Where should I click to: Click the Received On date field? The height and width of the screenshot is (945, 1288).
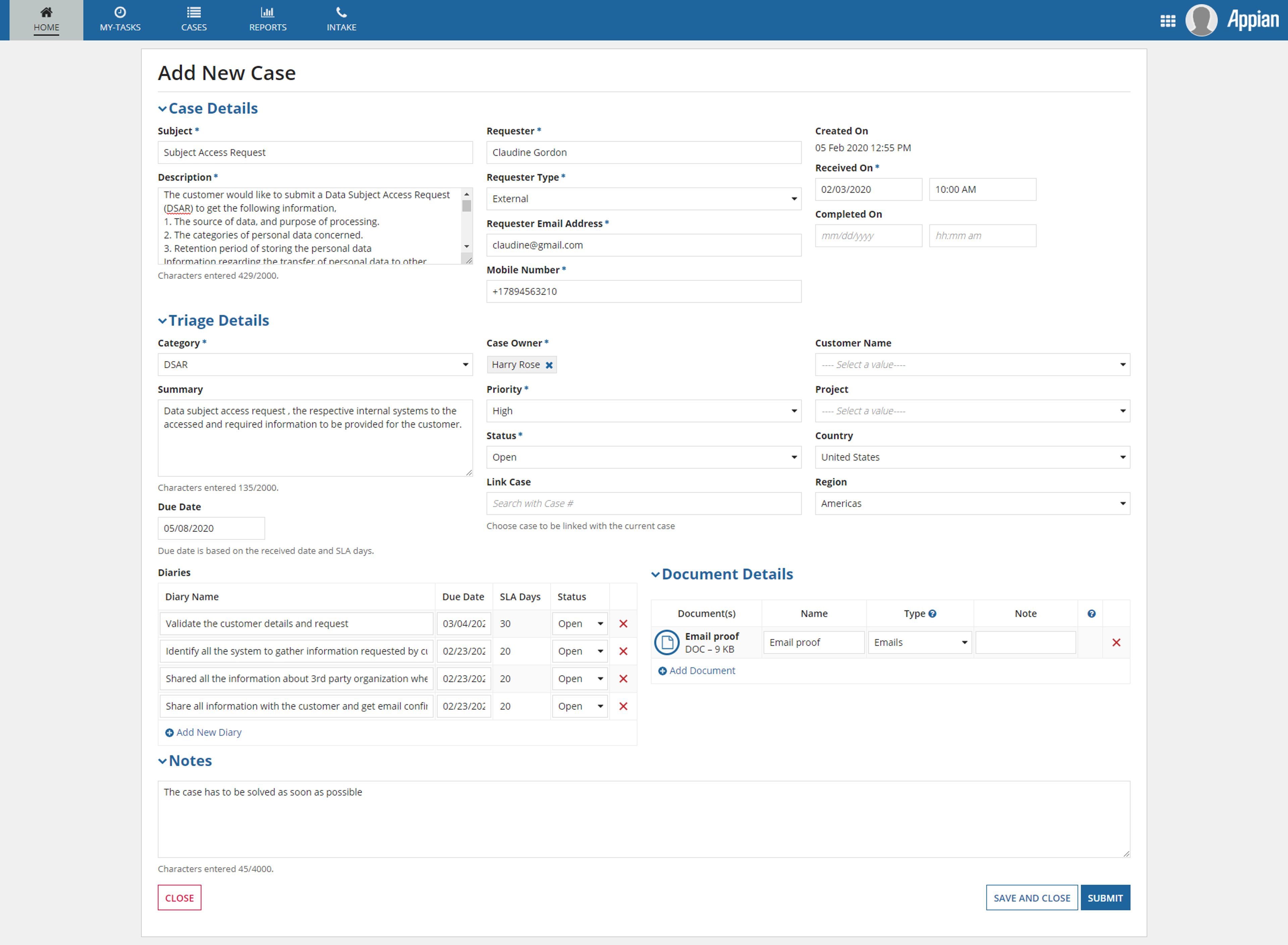(868, 189)
